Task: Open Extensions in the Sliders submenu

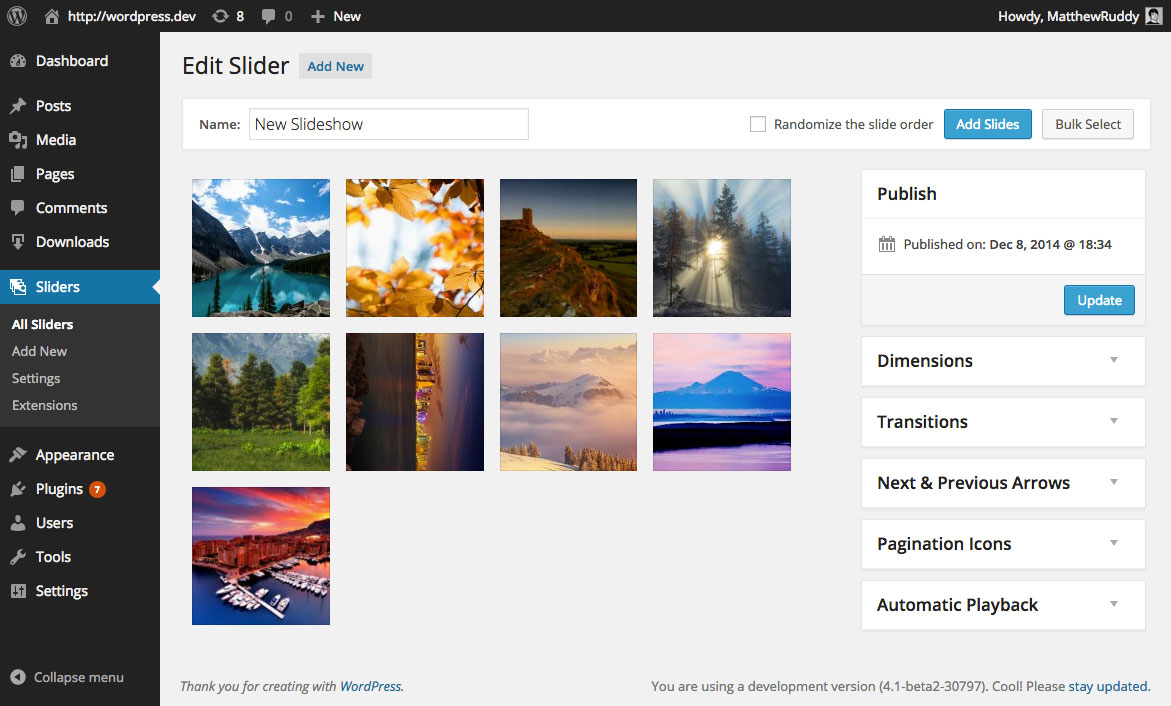Action: pos(44,405)
